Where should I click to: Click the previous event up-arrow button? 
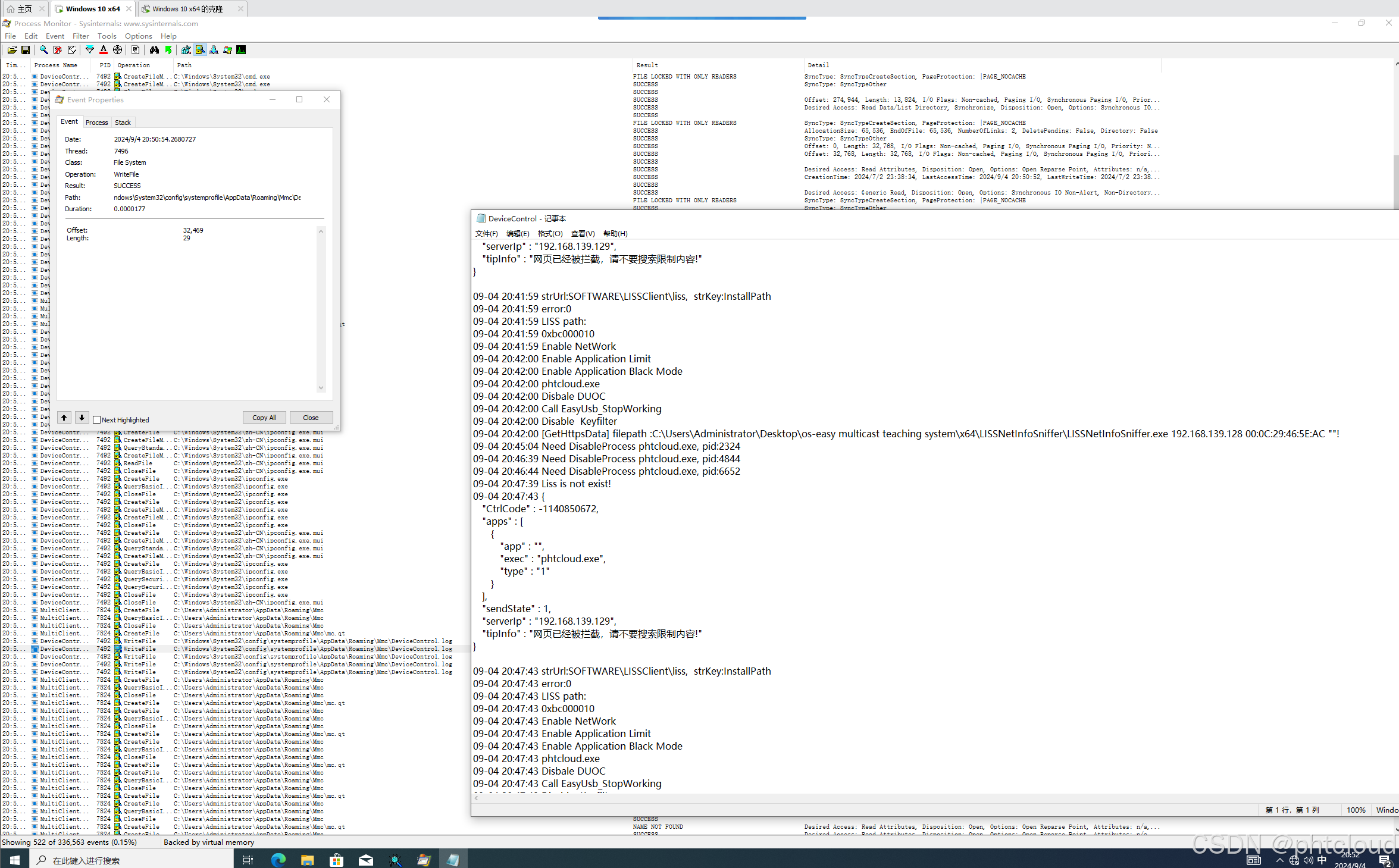point(64,418)
